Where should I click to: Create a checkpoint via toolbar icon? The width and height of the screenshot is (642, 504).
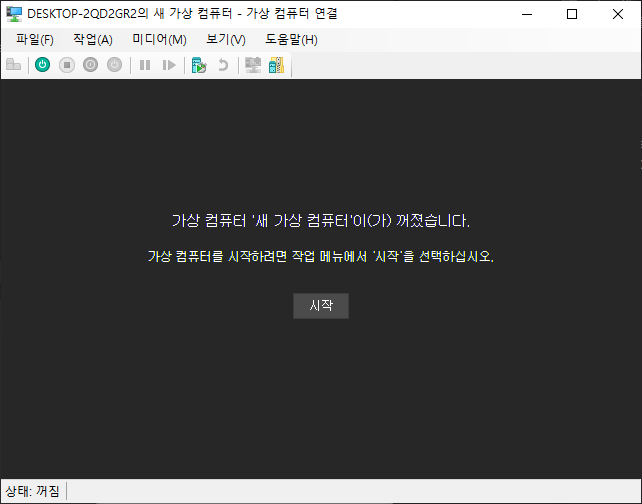pyautogui.click(x=199, y=65)
